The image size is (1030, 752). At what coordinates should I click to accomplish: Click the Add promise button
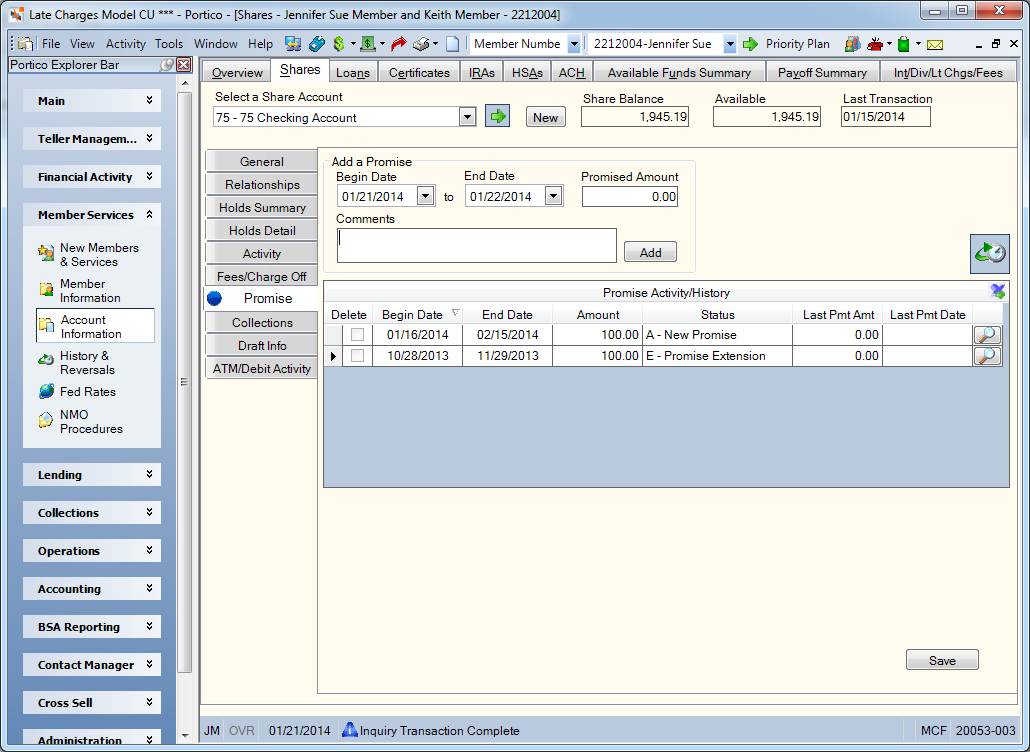[650, 252]
